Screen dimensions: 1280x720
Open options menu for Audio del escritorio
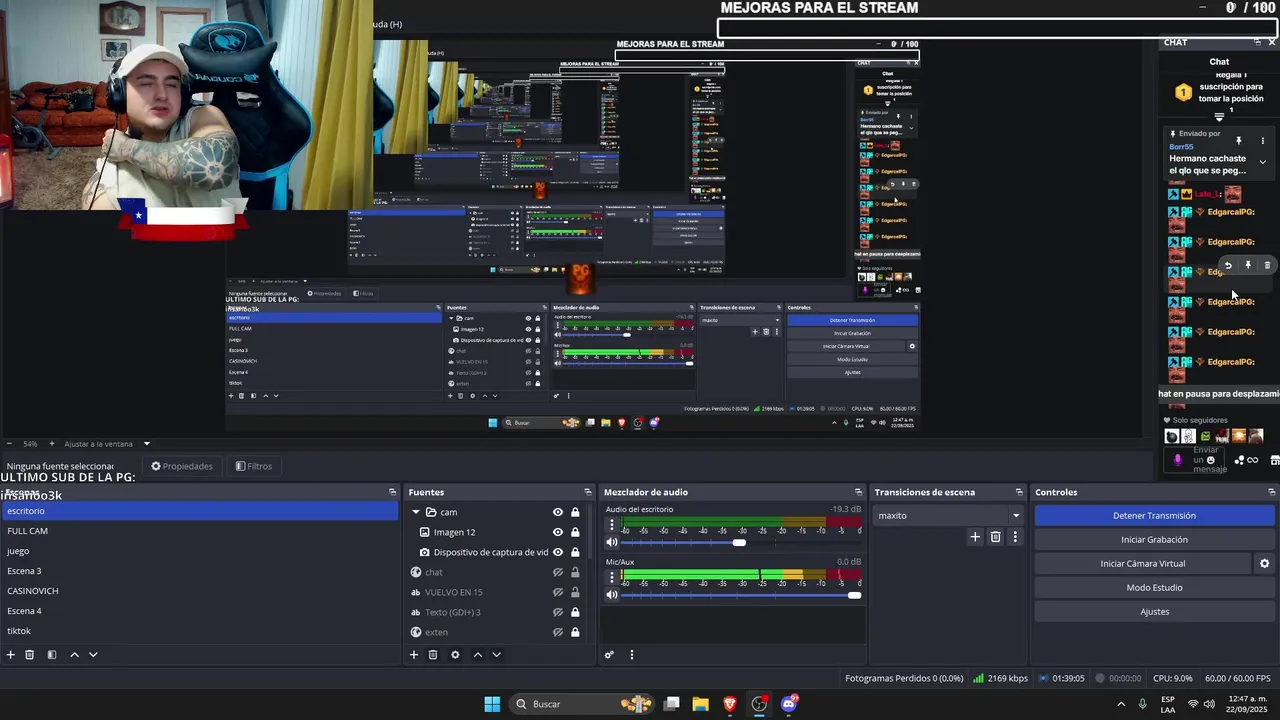(611, 526)
